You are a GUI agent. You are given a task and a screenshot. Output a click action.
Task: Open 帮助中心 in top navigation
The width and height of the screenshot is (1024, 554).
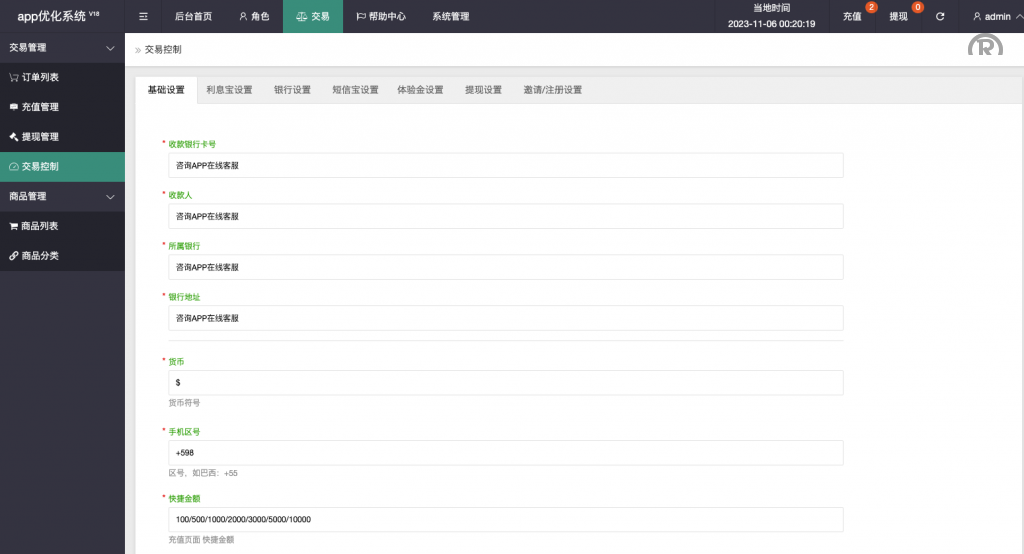point(381,17)
